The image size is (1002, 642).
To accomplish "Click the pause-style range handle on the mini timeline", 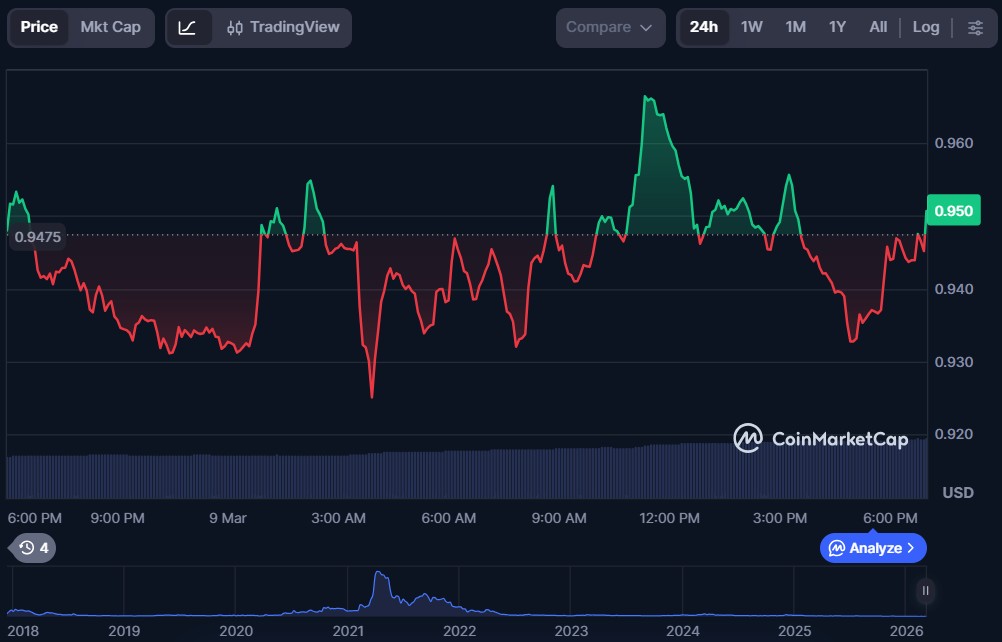I will [926, 591].
